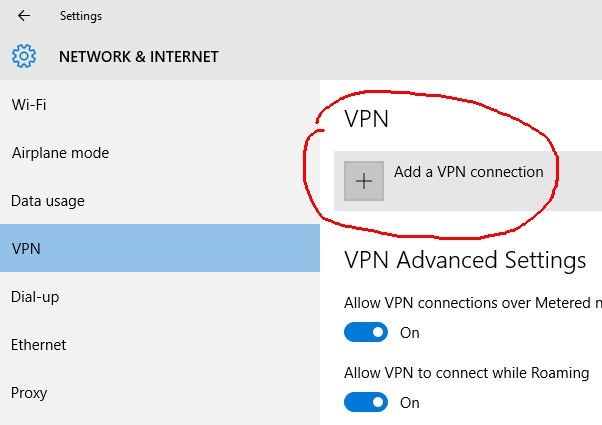
Task: Click the blue settings gear icon
Action: click(x=24, y=56)
